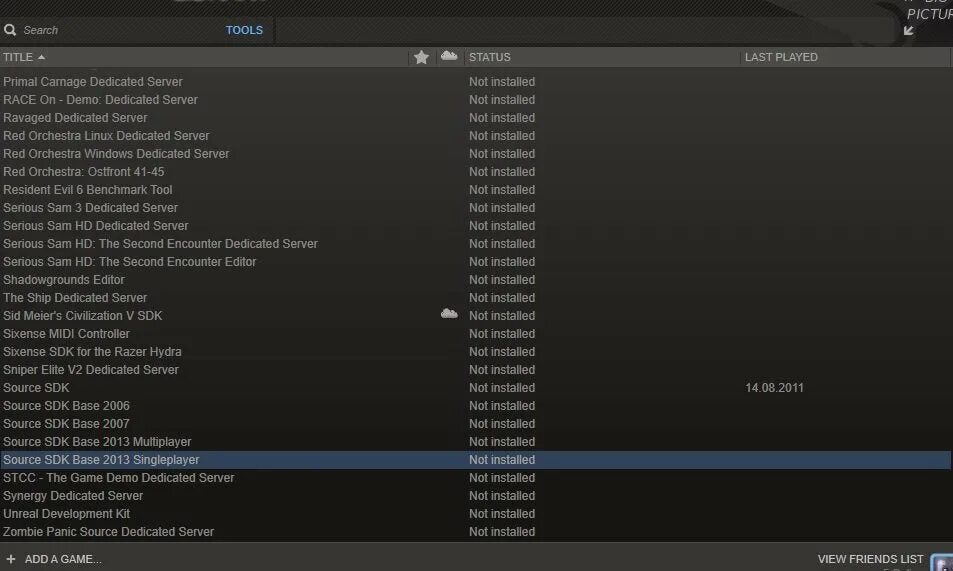Select Sixense SDK for the Razer Hydra
This screenshot has width=953, height=571.
(x=92, y=352)
